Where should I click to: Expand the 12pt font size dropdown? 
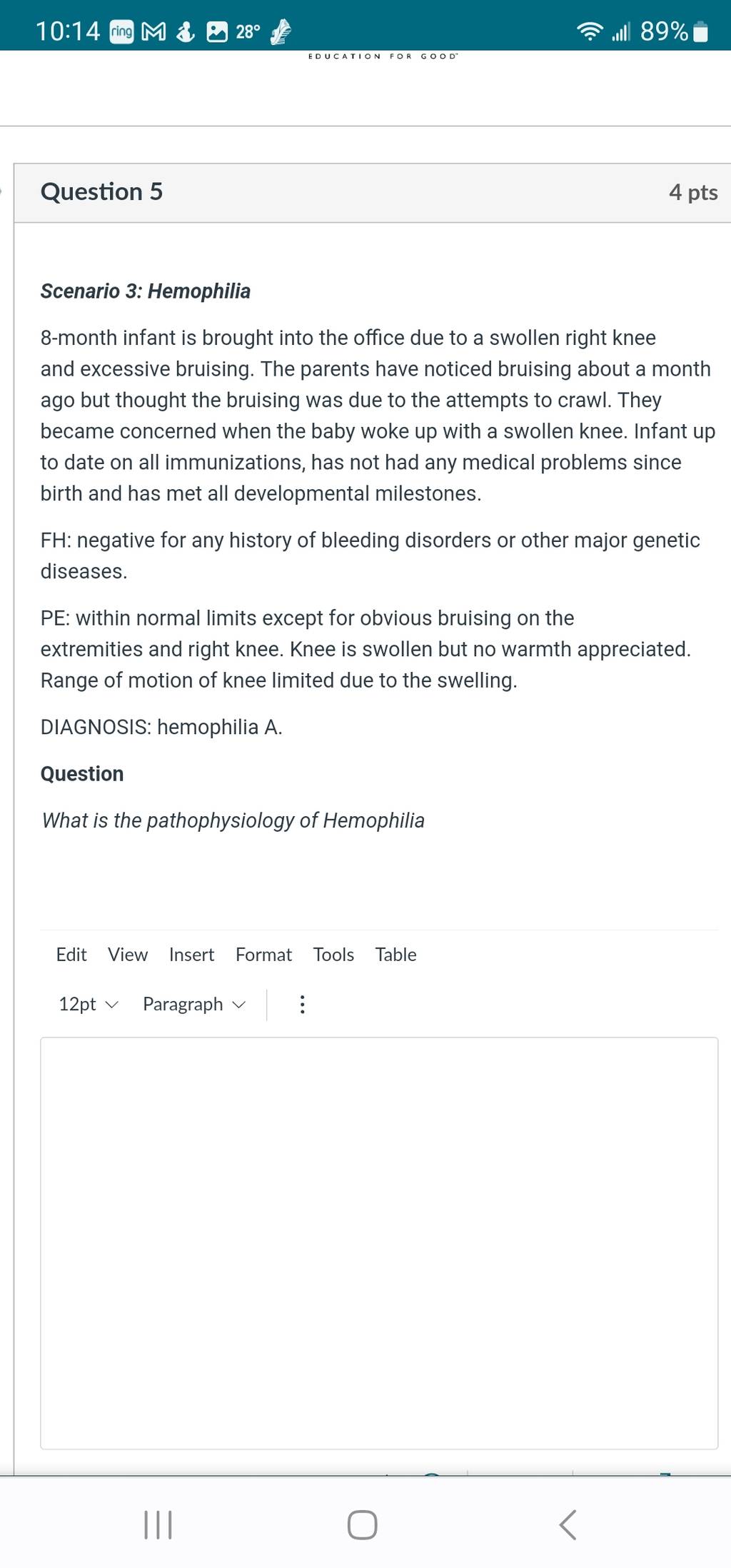click(x=88, y=1004)
